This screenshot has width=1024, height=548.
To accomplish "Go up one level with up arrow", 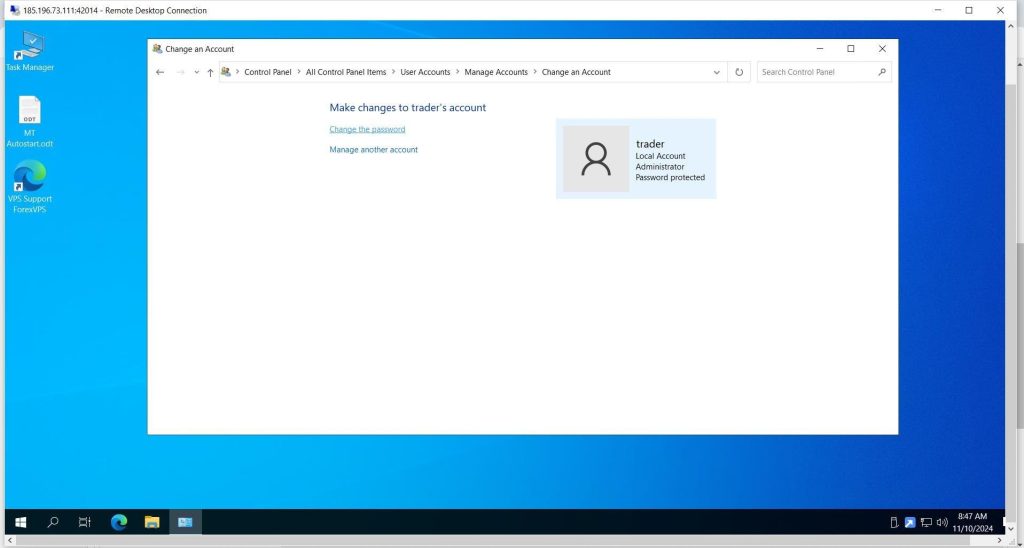I will [x=210, y=73].
